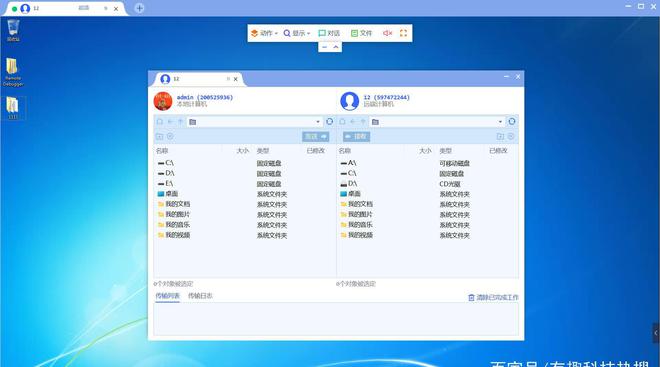Click the dash button under the floating toolbar

(x=324, y=47)
